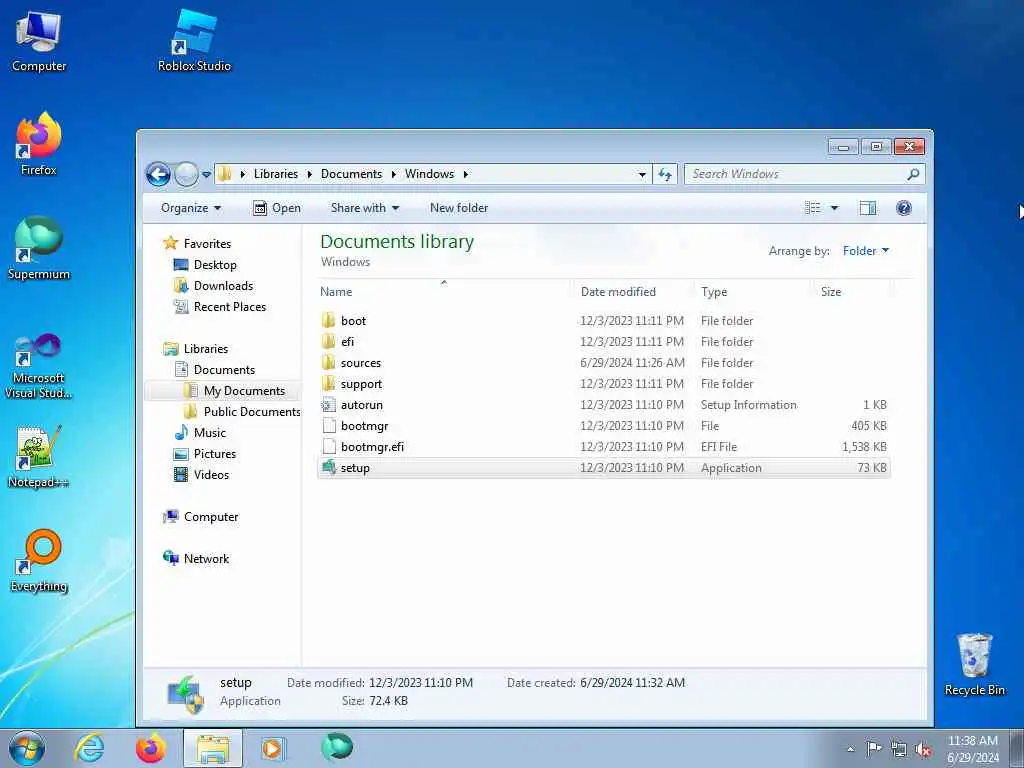The image size is (1024, 768).
Task: Refresh the folder with refresh button
Action: pos(665,174)
